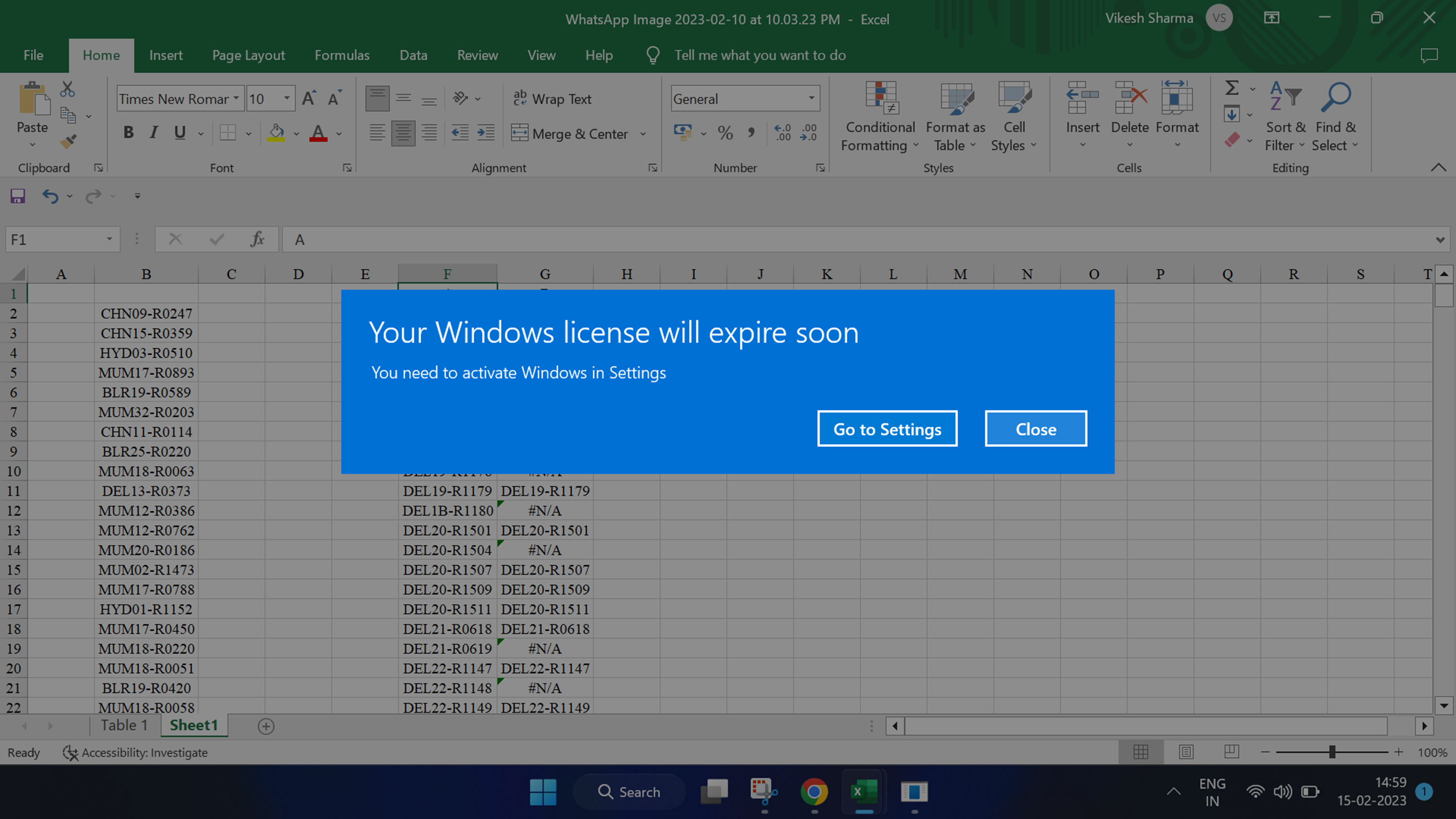The image size is (1456, 819).
Task: Click the Decrease Font Size icon
Action: coord(335,98)
